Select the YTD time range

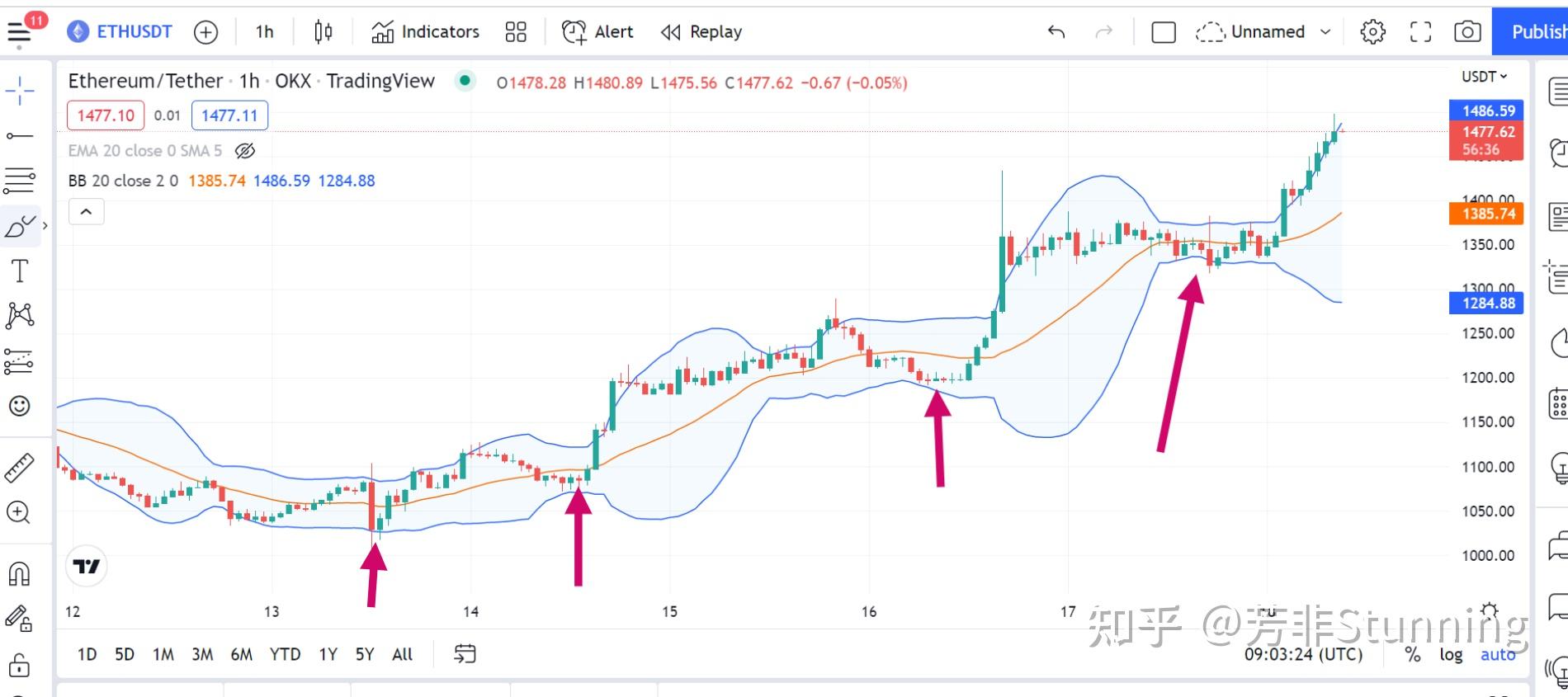286,654
